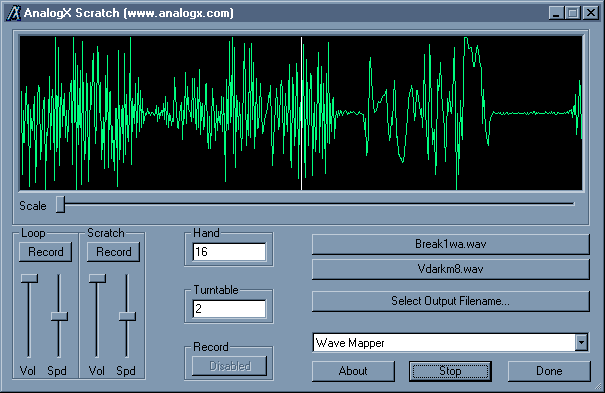Click the Done button
605x393 pixels.
549,371
